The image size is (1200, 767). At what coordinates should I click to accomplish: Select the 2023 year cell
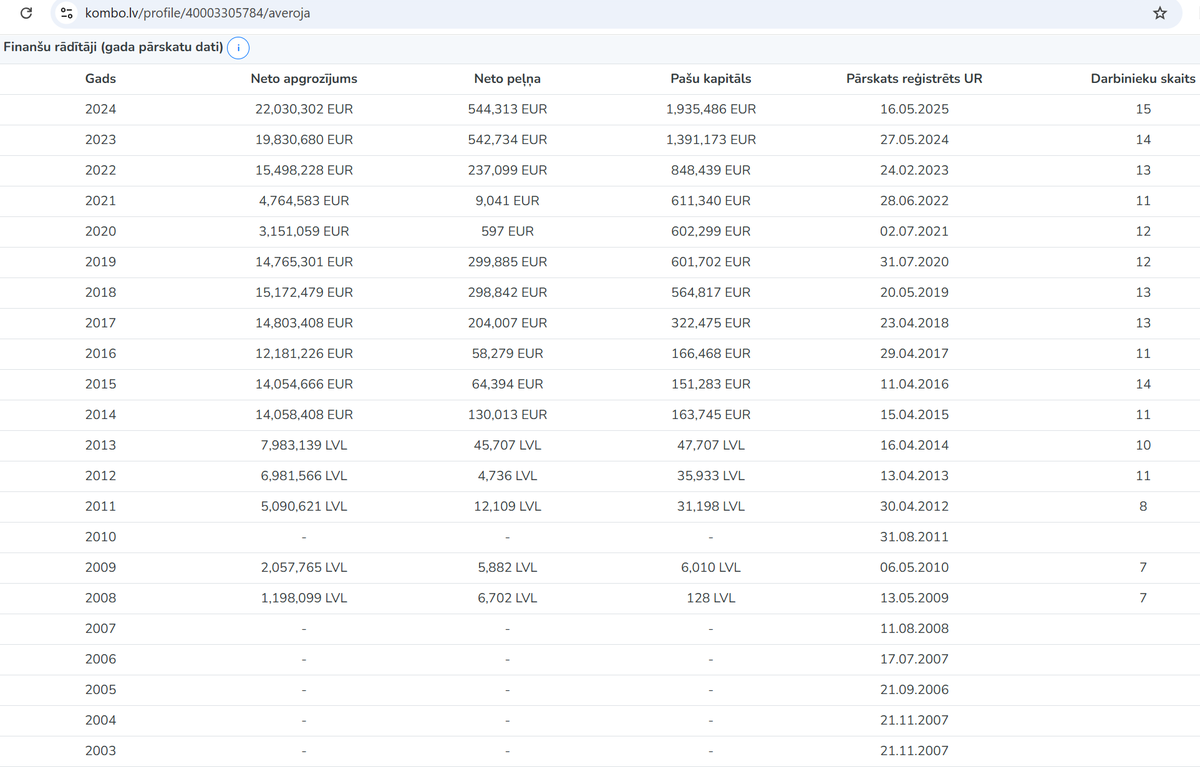point(101,140)
